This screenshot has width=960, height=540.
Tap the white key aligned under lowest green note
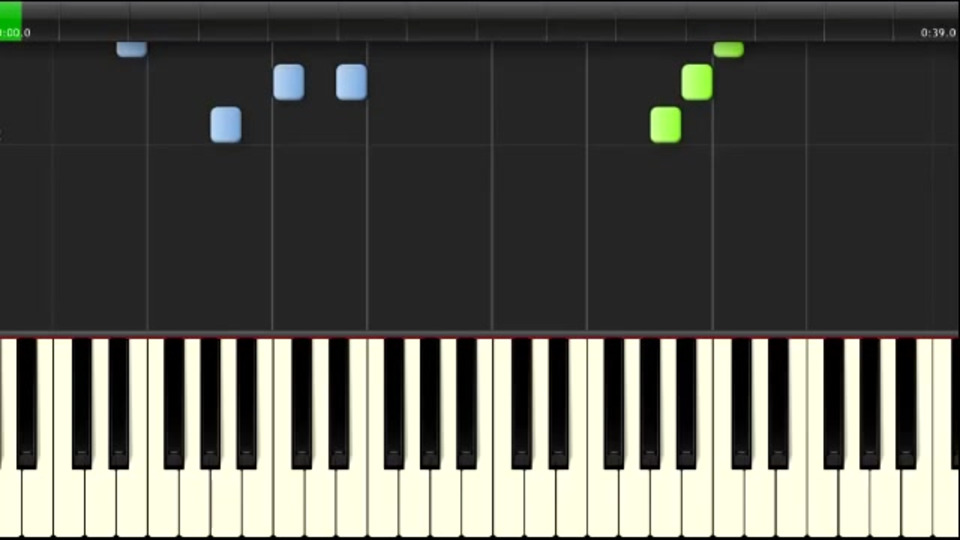(x=666, y=502)
